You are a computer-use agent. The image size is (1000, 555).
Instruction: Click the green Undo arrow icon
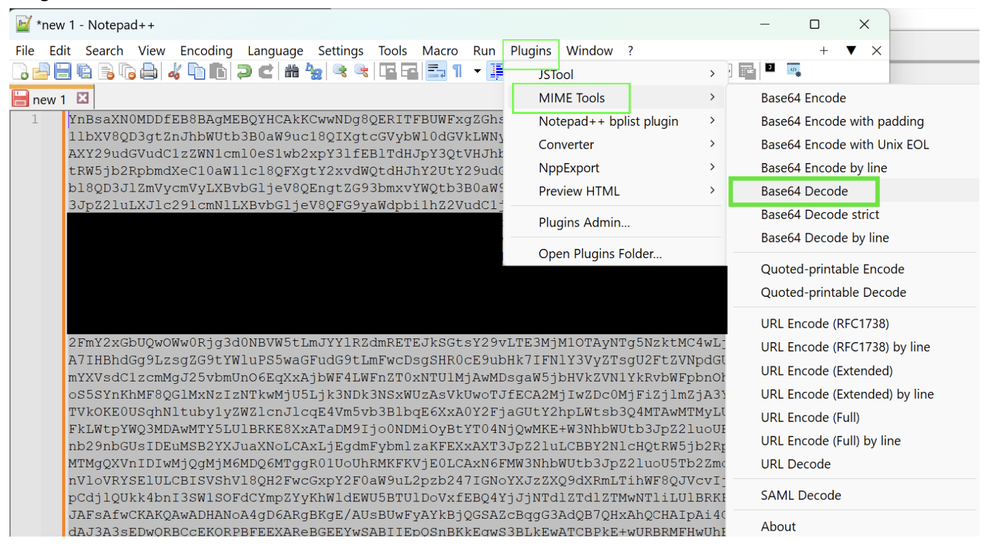pos(244,71)
